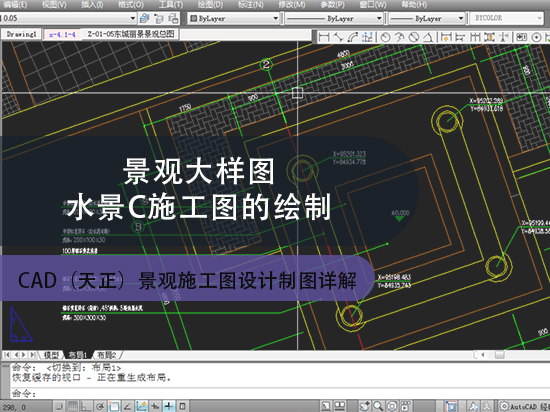Switch to the Z-01-05东城丽景景观总图 tab
The width and height of the screenshot is (550, 412).
131,34
